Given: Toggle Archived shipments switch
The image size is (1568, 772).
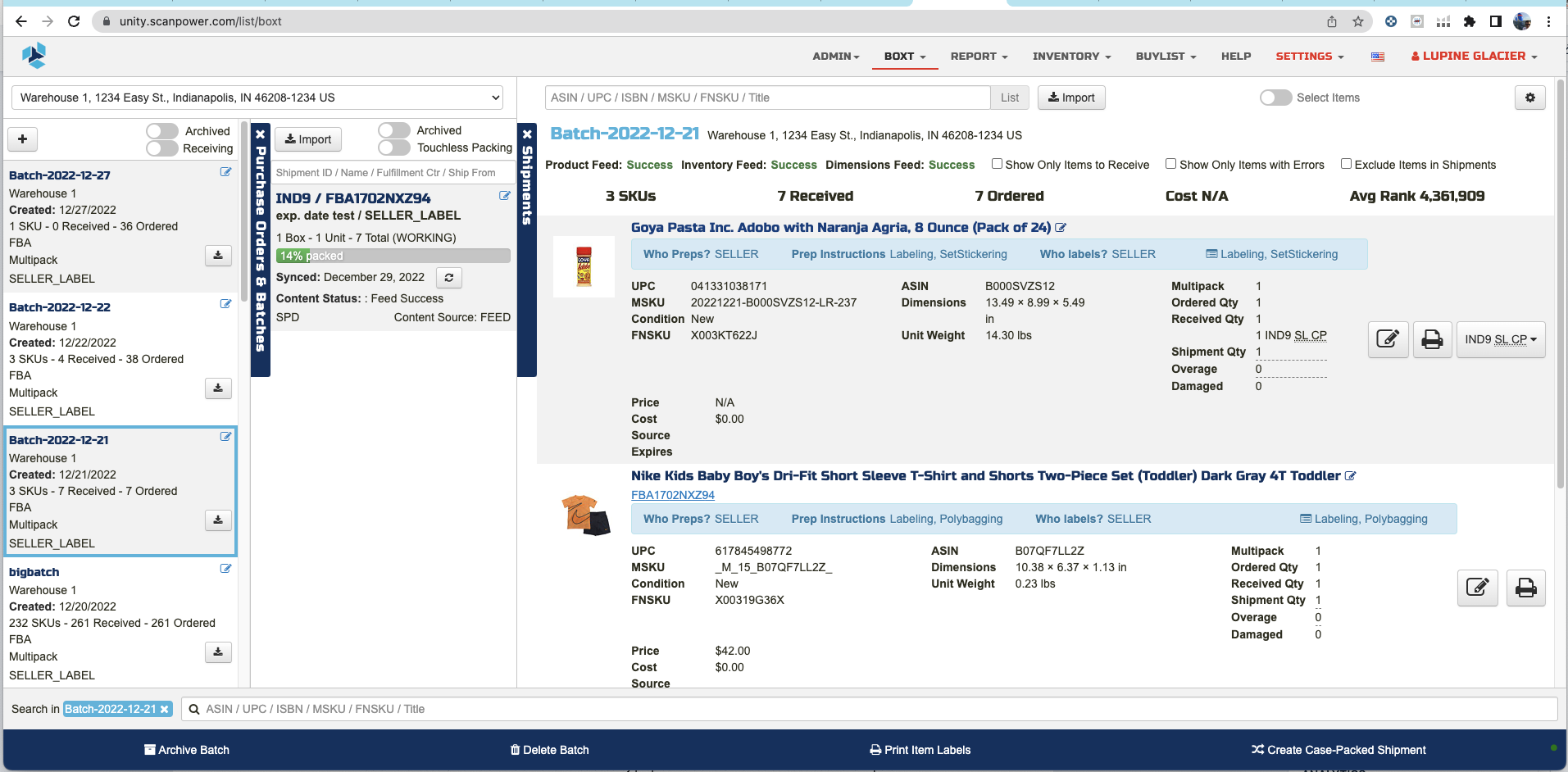Looking at the screenshot, I should [394, 130].
